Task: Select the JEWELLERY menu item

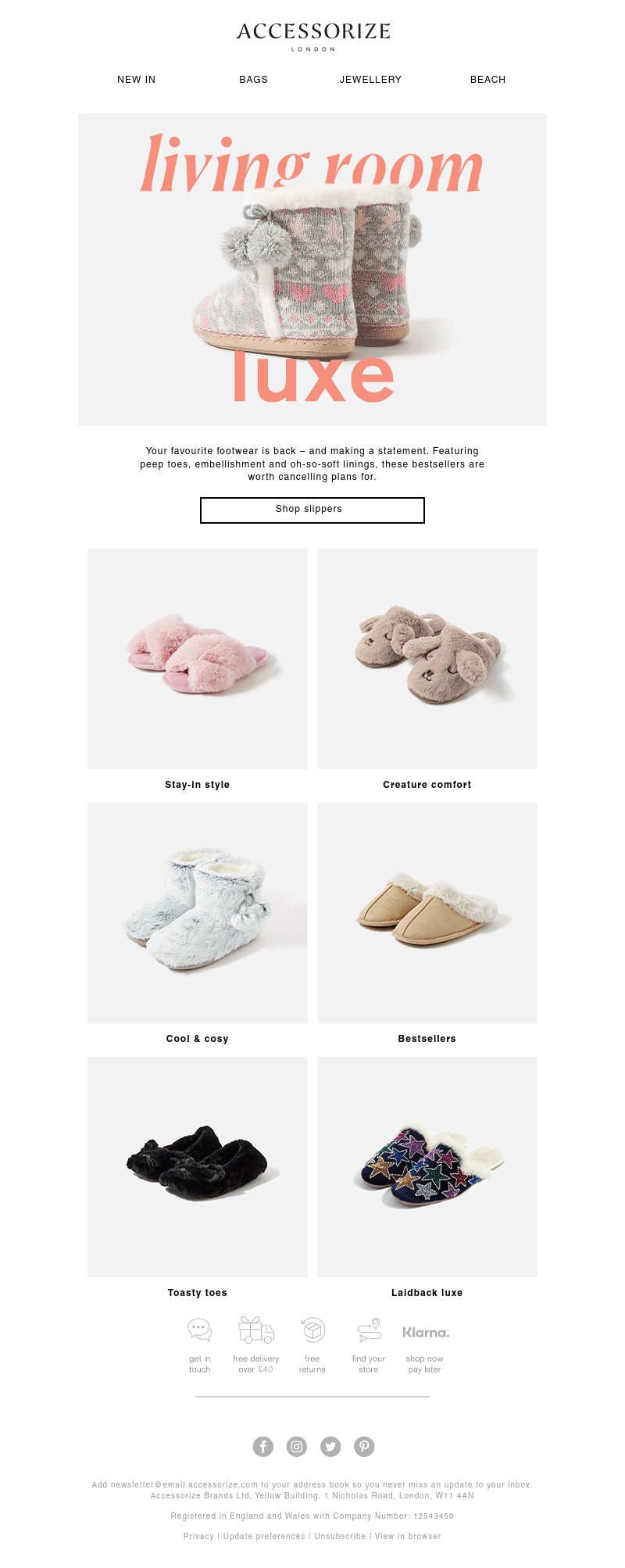Action: point(370,80)
